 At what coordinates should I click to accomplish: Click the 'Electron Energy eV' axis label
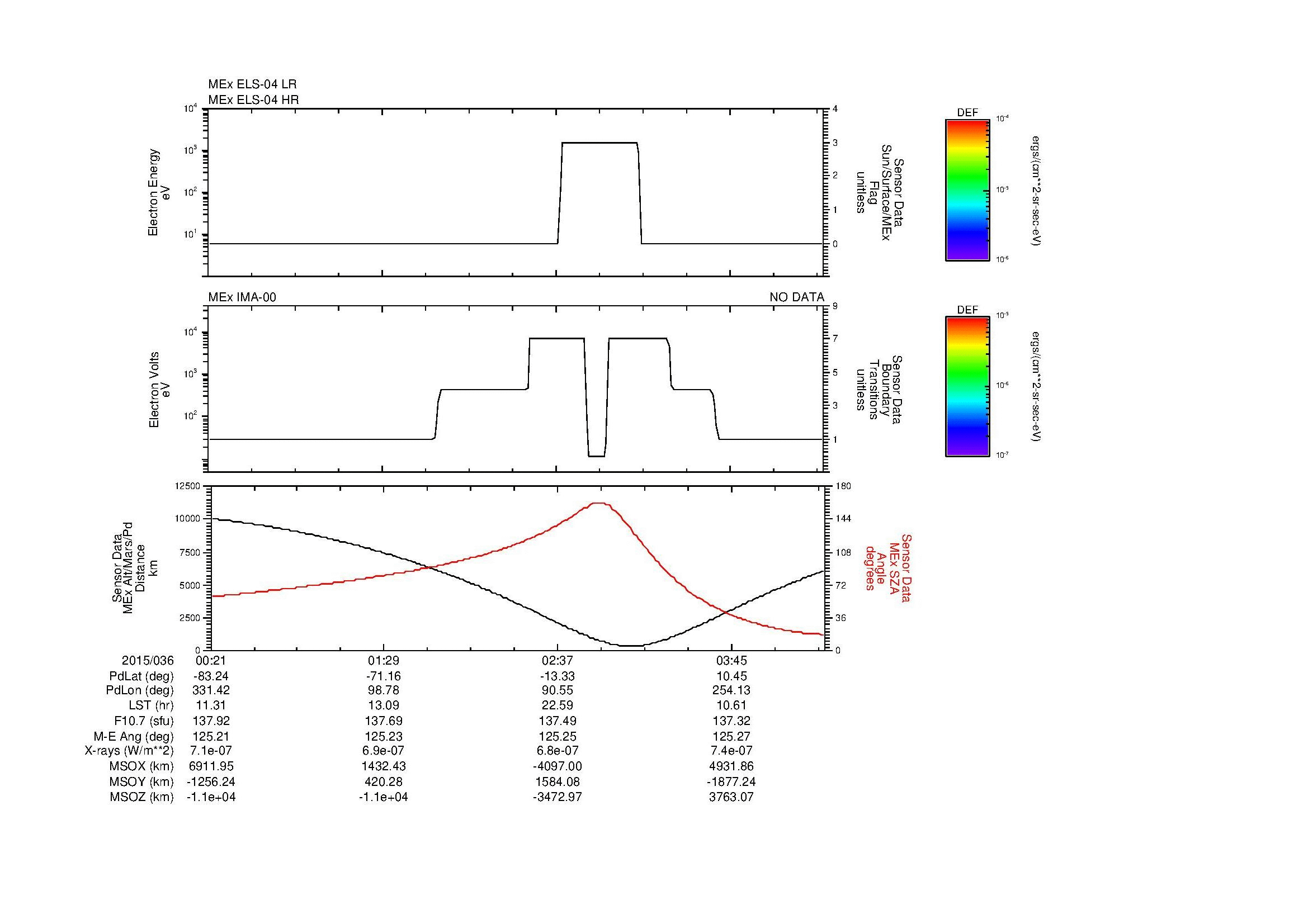tap(159, 192)
